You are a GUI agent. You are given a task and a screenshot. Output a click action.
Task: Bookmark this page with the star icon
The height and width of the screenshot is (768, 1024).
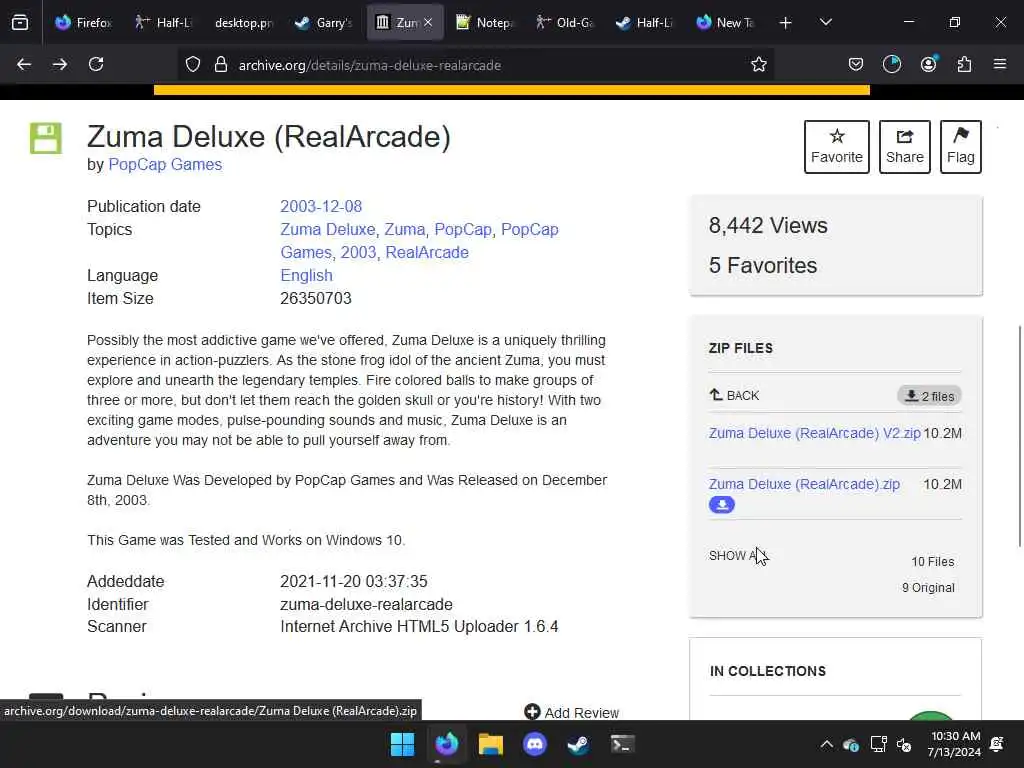[758, 65]
